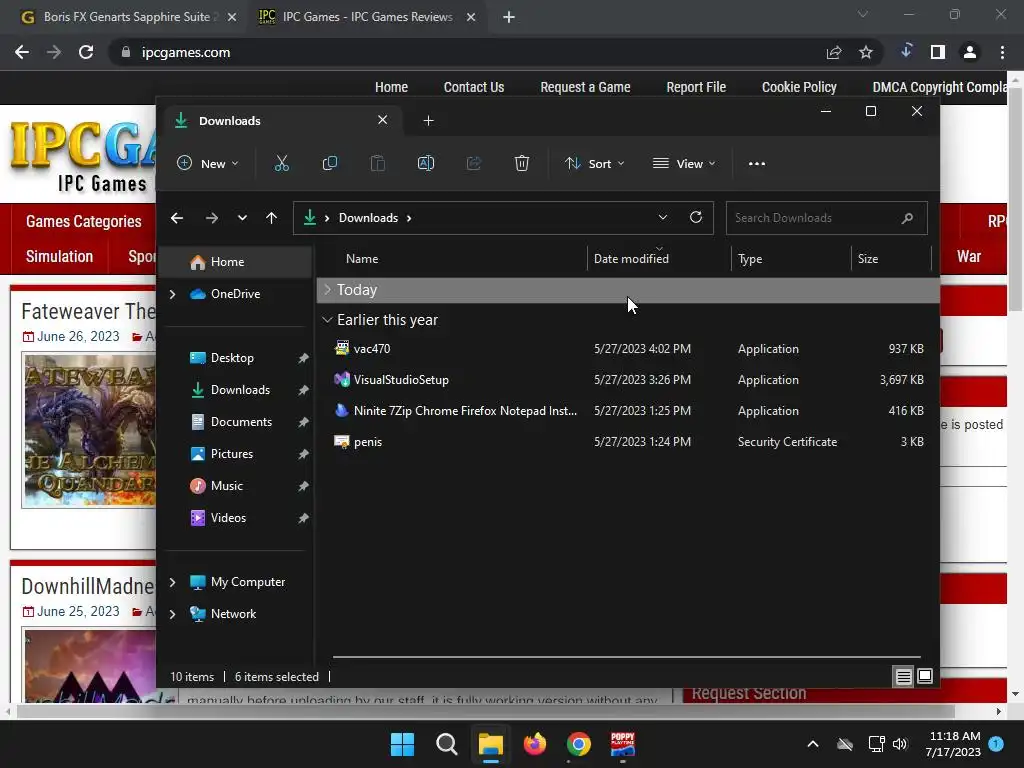This screenshot has height=768, width=1024.
Task: Click the Chrome address bar URL
Action: click(186, 52)
